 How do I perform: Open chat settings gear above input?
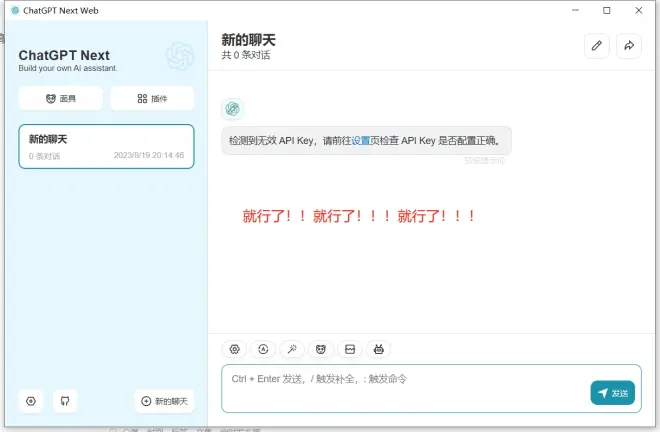[234, 349]
